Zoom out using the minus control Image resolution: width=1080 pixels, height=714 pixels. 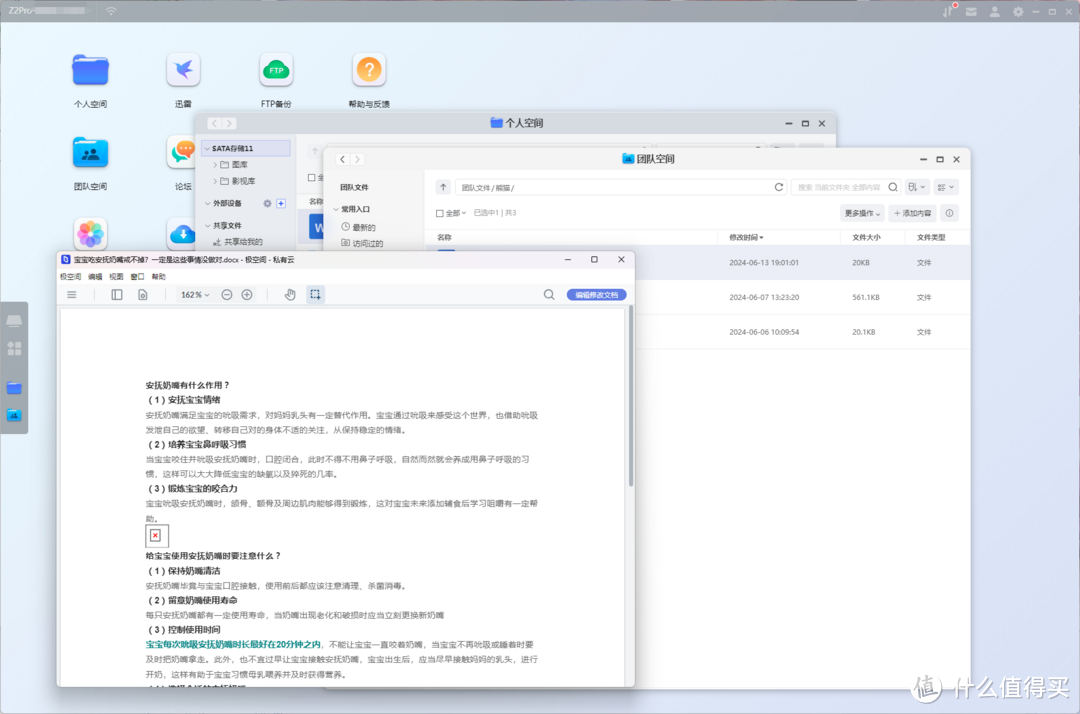click(228, 294)
